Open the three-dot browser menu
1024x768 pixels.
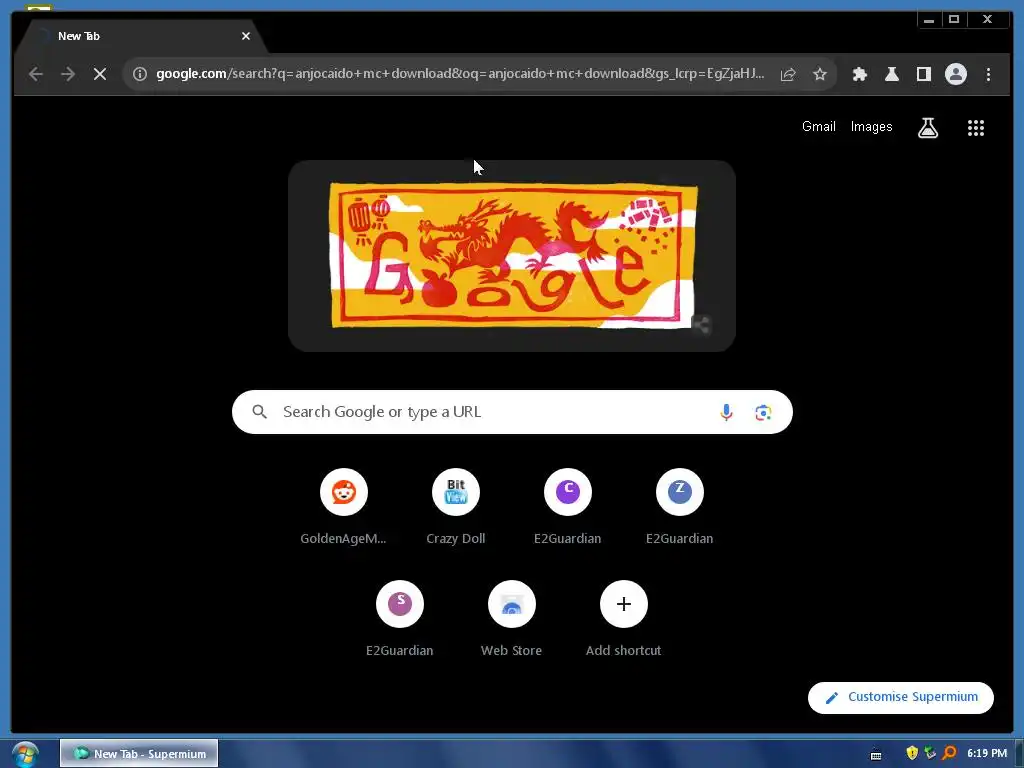988,74
